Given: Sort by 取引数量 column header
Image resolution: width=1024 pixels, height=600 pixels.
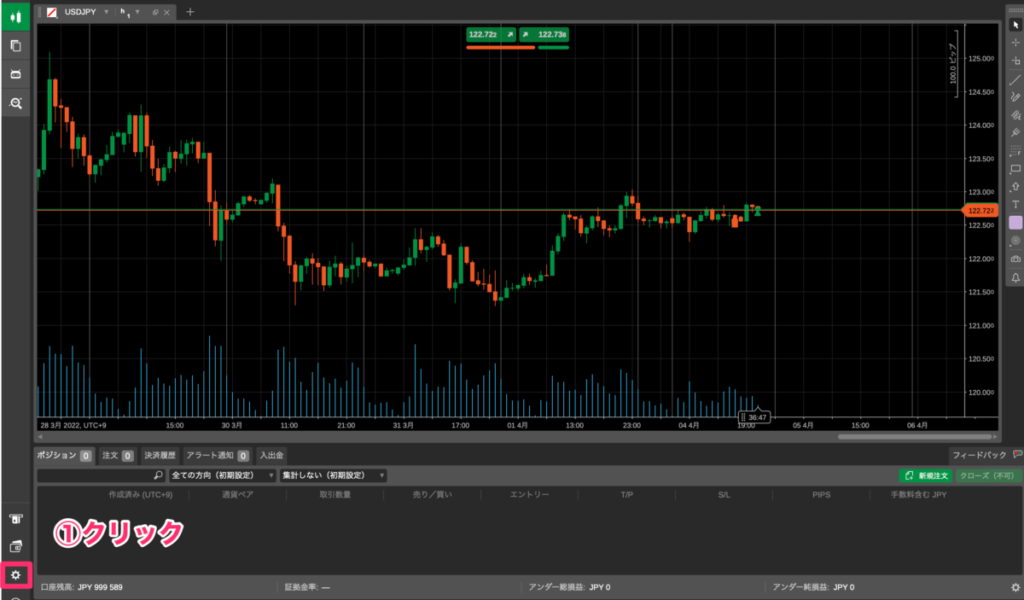Looking at the screenshot, I should [x=335, y=495].
